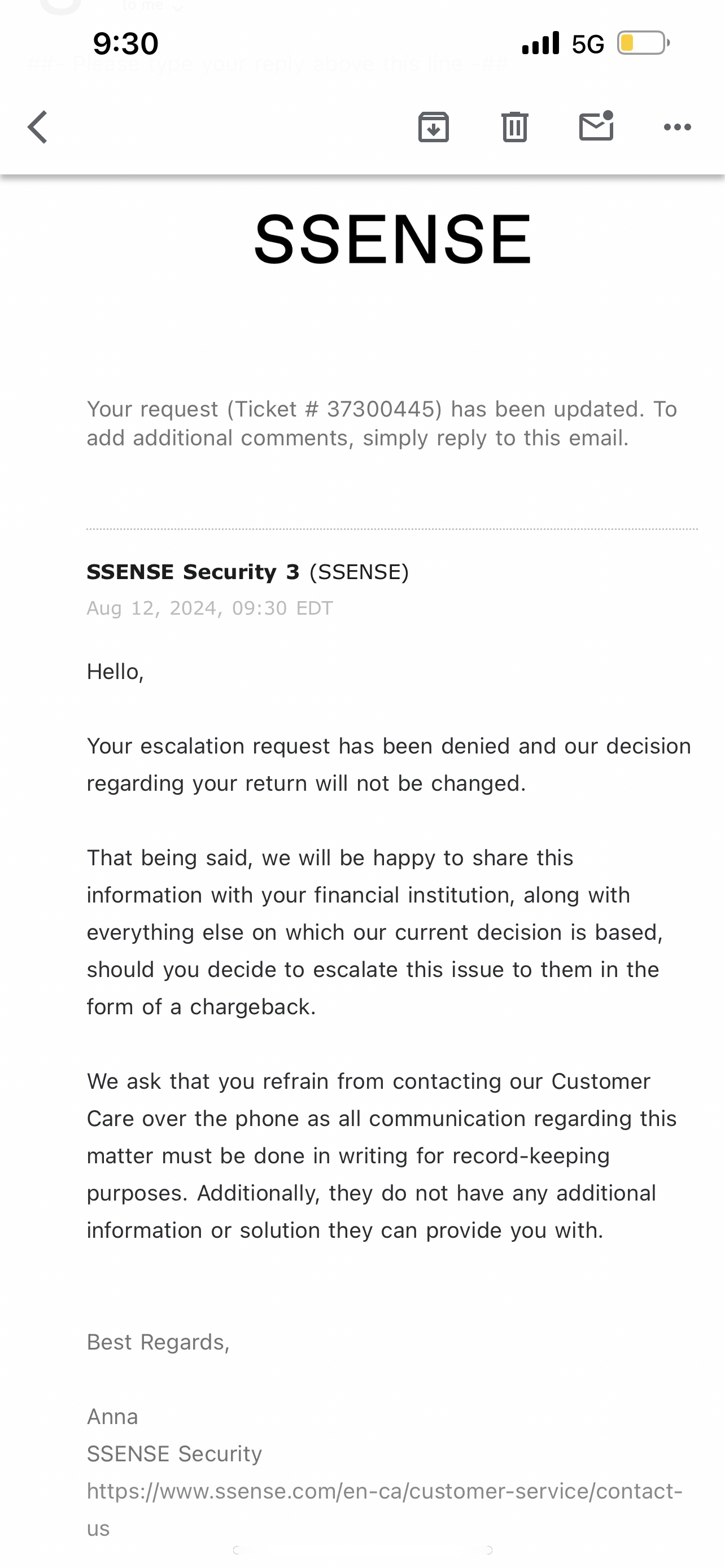Open the overflow ellipsis menu options
The image size is (725, 1568).
(677, 126)
